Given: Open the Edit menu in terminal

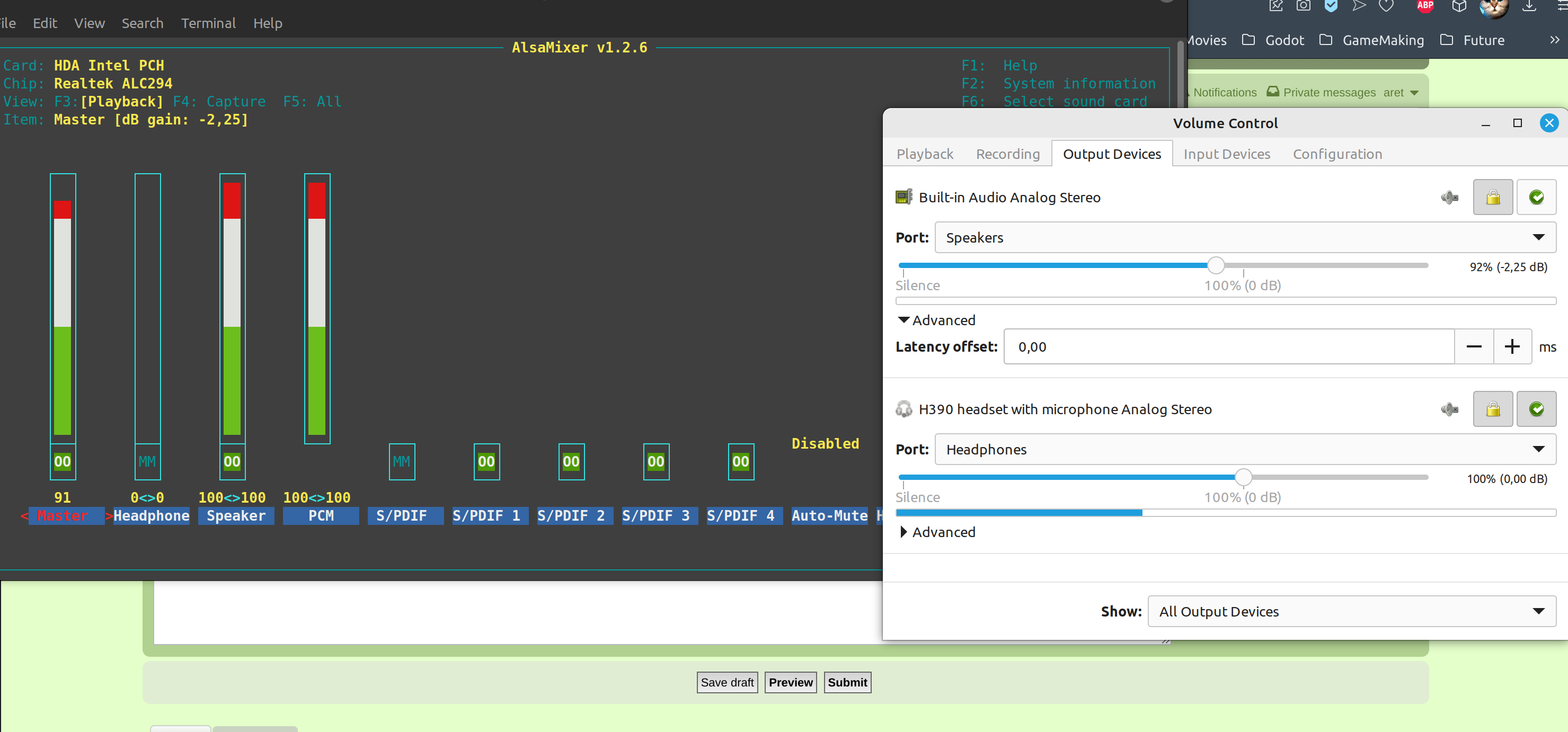Looking at the screenshot, I should coord(45,23).
